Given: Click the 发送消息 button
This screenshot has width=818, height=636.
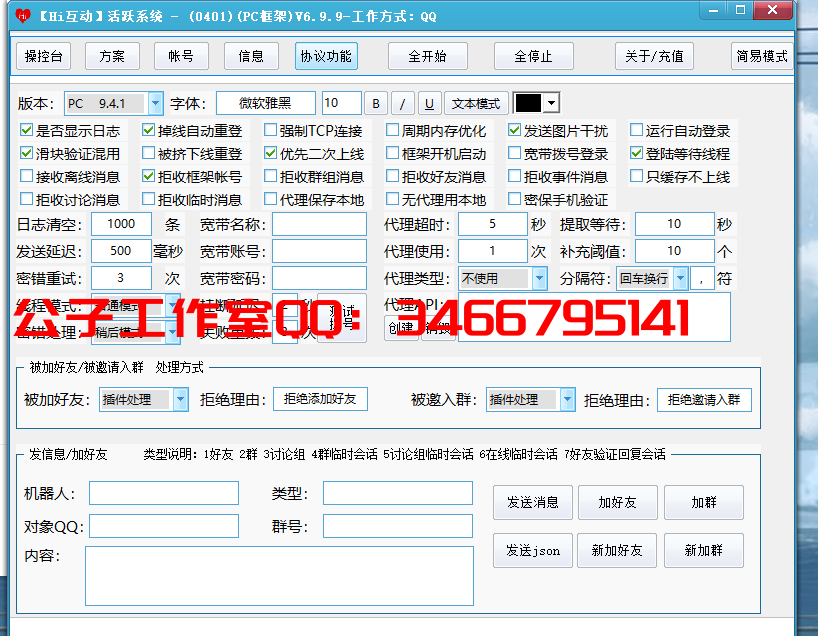Looking at the screenshot, I should click(x=533, y=502).
